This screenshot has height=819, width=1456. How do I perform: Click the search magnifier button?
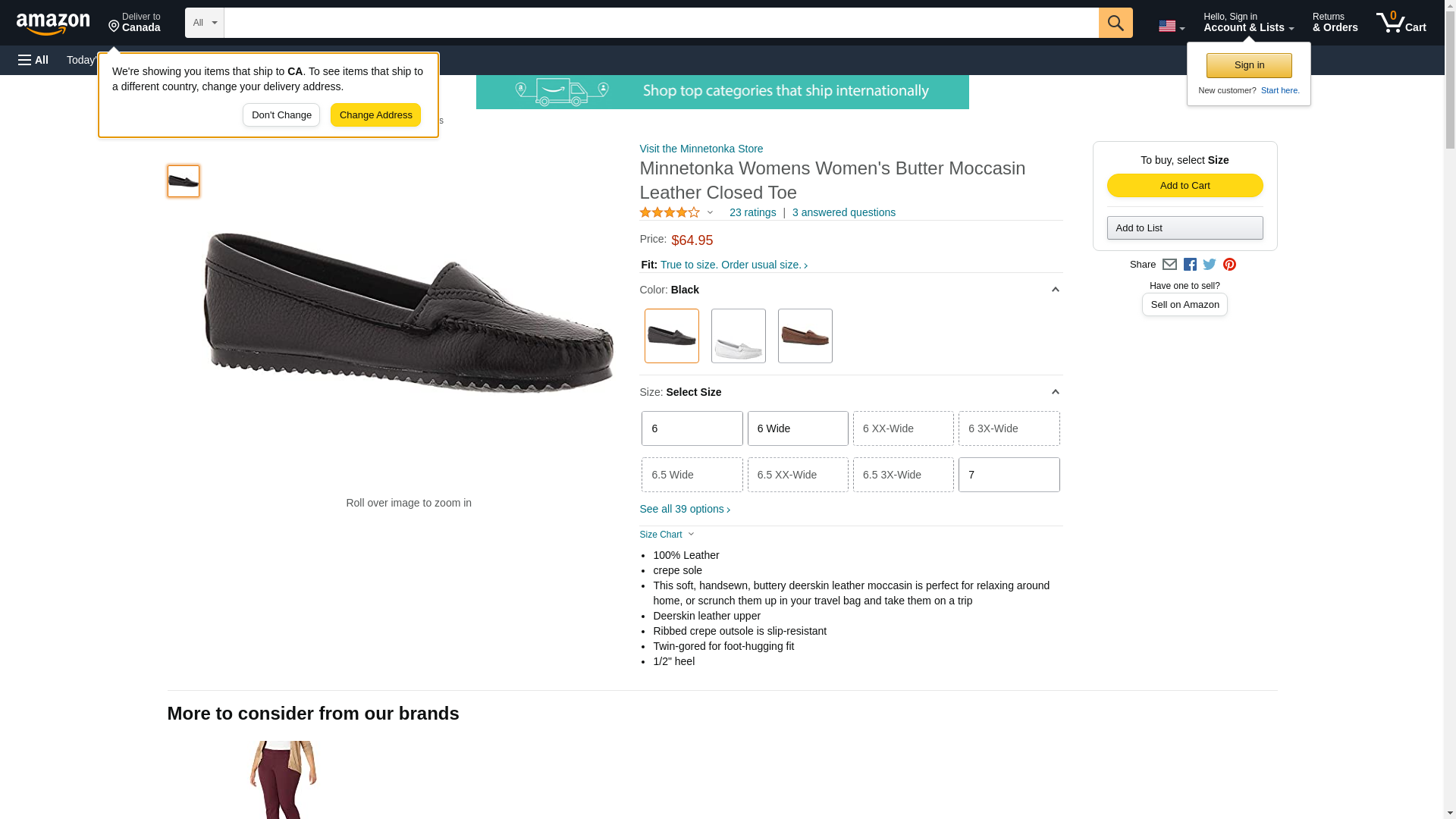(1115, 23)
